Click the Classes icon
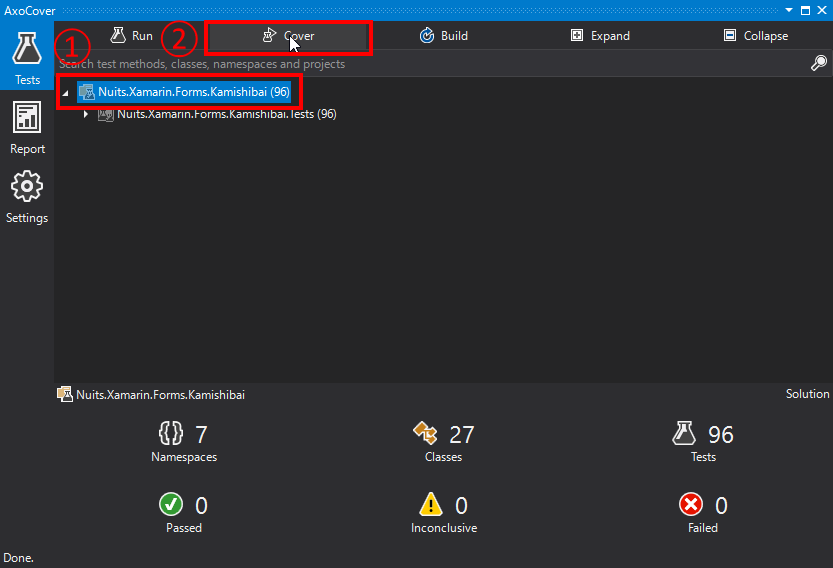Viewport: 833px width, 568px height. (425, 433)
